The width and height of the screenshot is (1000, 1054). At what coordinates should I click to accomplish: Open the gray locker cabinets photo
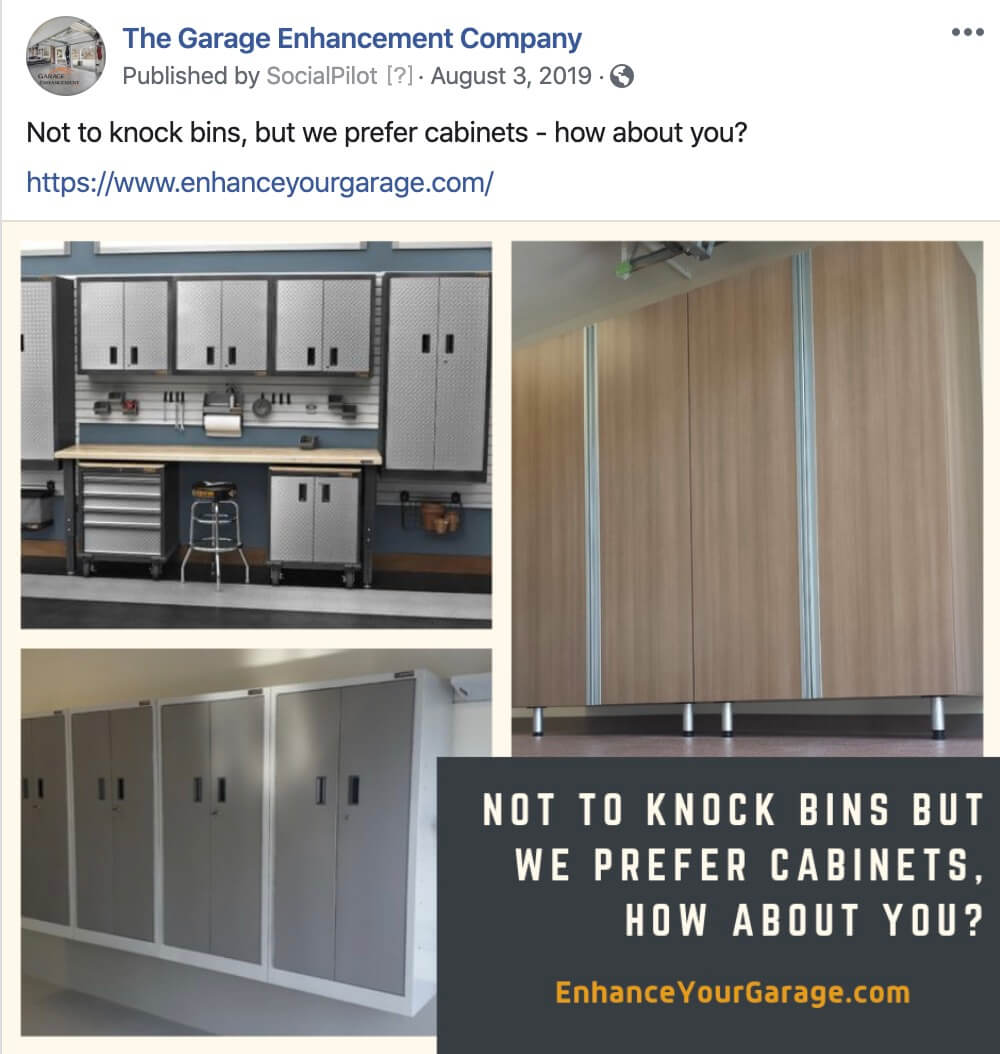(229, 842)
